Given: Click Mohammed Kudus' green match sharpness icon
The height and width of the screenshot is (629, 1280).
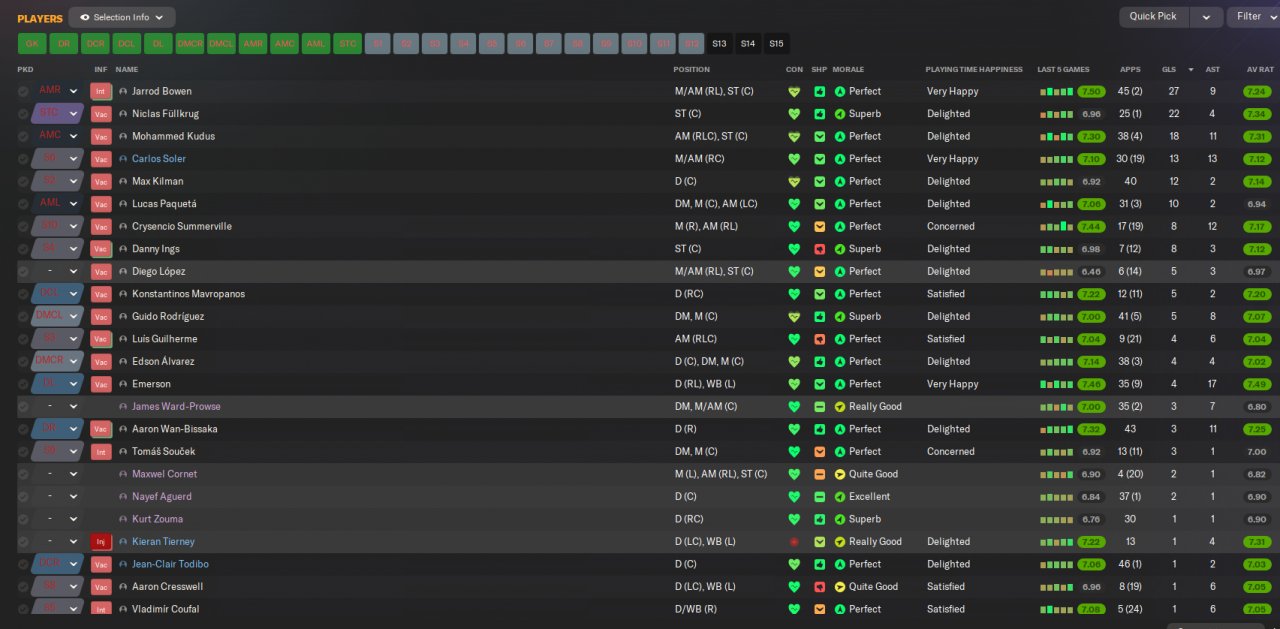Looking at the screenshot, I should pyautogui.click(x=820, y=136).
